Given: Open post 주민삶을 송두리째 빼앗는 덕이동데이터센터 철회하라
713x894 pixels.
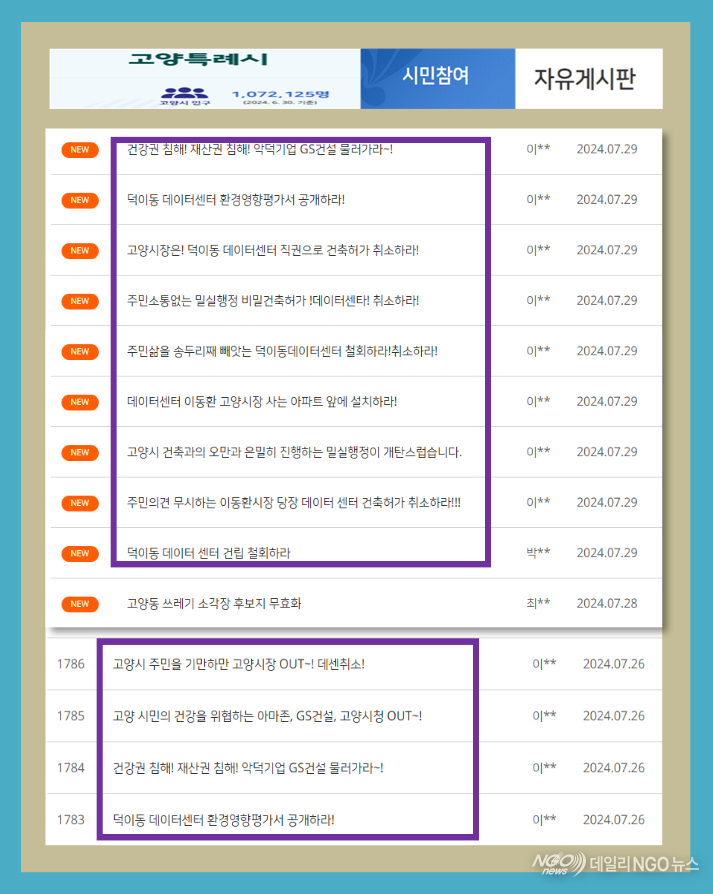Looking at the screenshot, I should pyautogui.click(x=282, y=351).
